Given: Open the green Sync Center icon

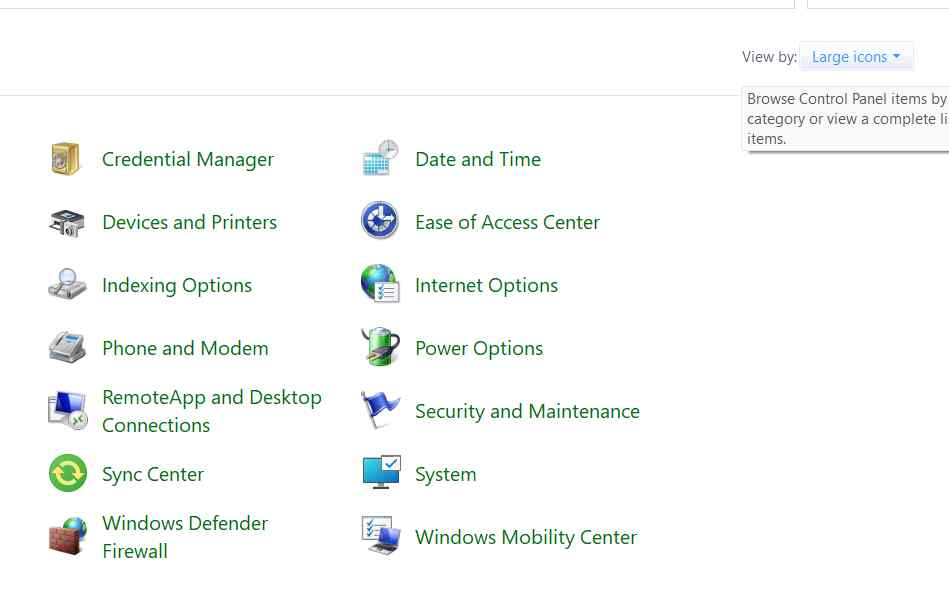Looking at the screenshot, I should 68,473.
